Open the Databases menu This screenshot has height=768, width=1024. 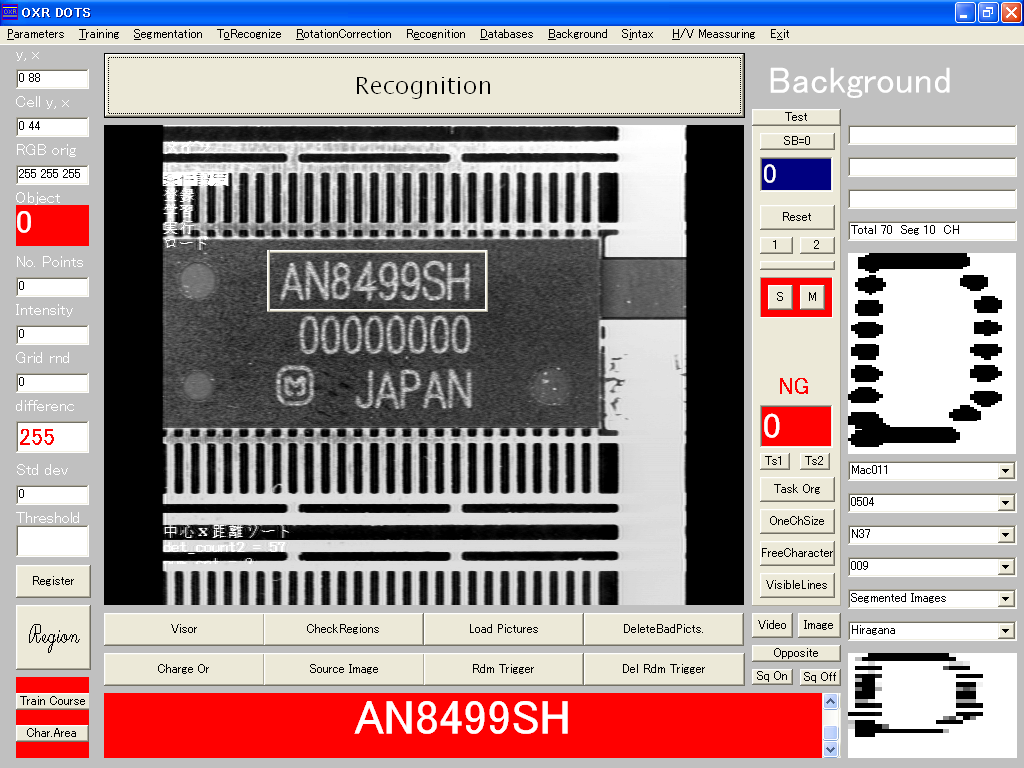click(506, 34)
